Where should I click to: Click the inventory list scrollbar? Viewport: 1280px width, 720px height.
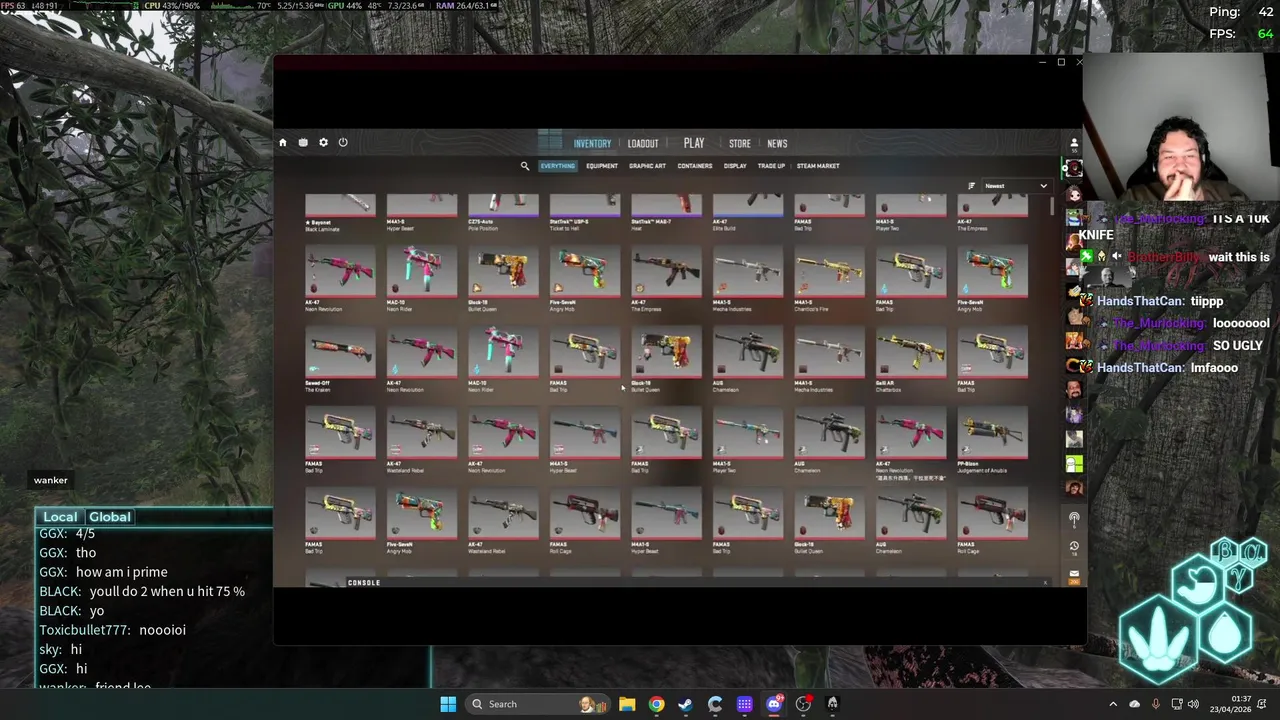coord(1052,206)
